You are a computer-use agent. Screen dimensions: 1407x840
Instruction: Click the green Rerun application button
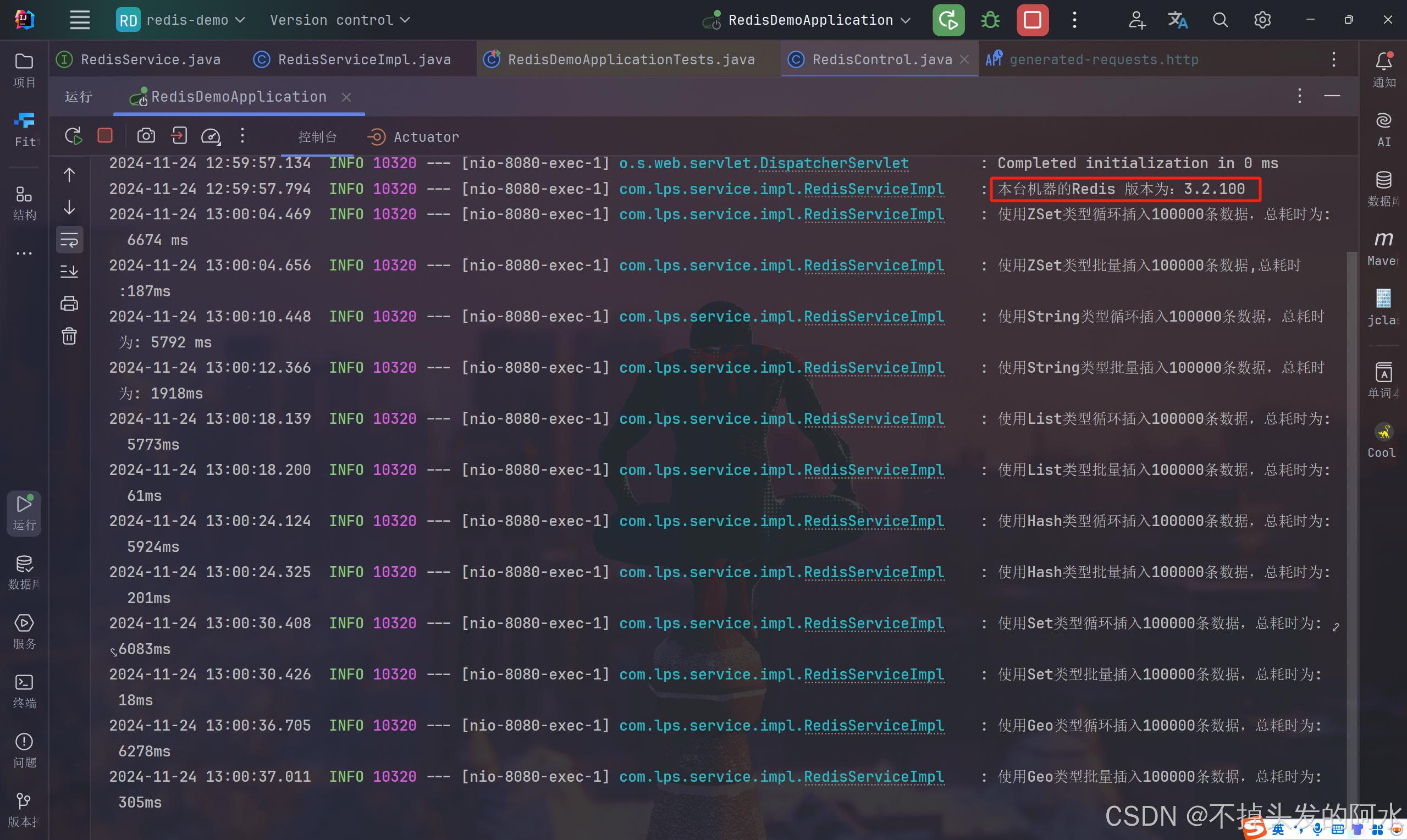(x=948, y=20)
